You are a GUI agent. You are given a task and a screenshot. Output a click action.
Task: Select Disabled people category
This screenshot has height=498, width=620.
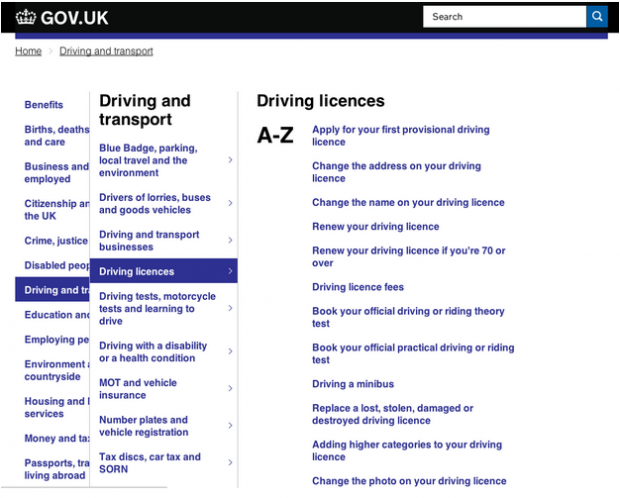[57, 265]
